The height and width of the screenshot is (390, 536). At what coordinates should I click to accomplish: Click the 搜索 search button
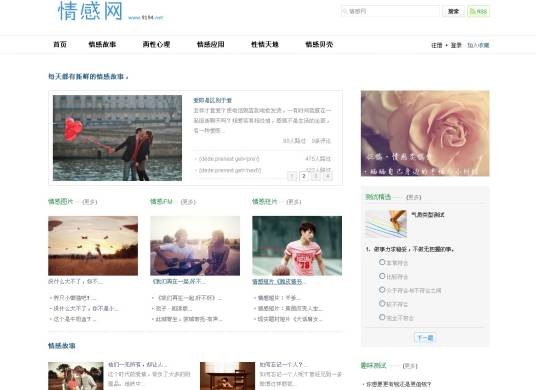[x=453, y=11]
